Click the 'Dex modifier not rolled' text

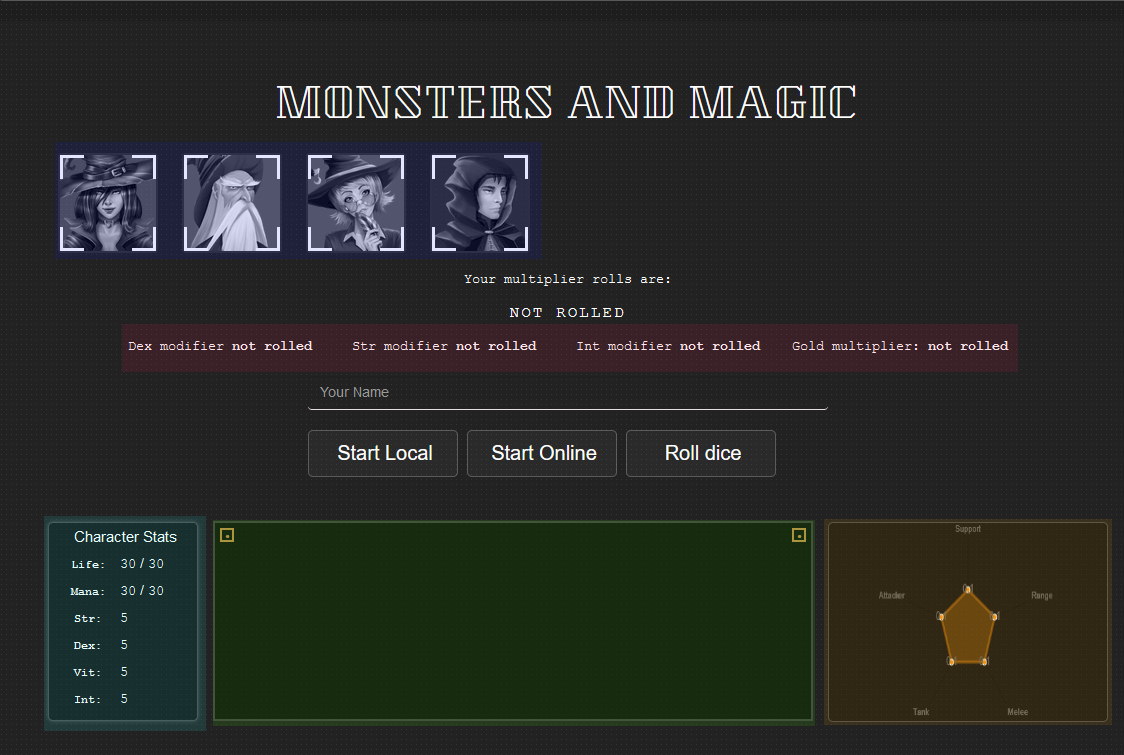pyautogui.click(x=220, y=346)
